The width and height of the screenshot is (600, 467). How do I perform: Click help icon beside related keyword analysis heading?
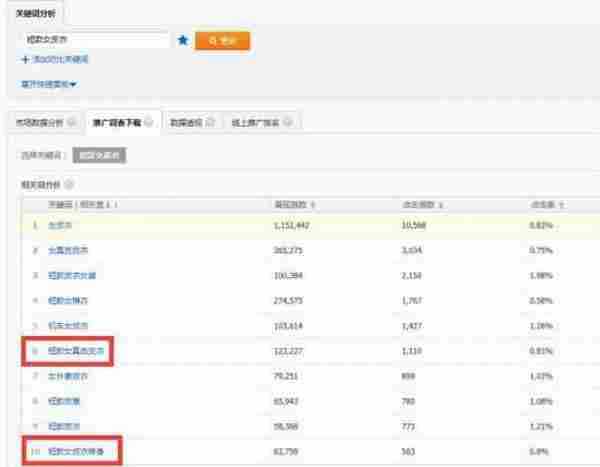[x=67, y=185]
